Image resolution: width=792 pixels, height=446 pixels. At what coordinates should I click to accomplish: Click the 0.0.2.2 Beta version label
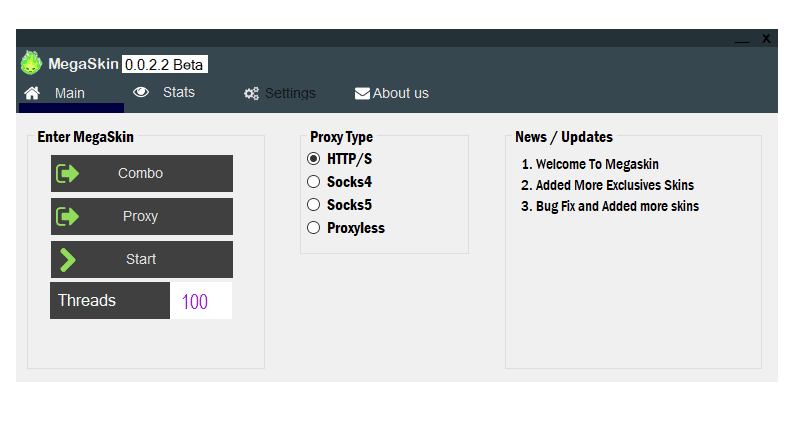click(x=164, y=64)
